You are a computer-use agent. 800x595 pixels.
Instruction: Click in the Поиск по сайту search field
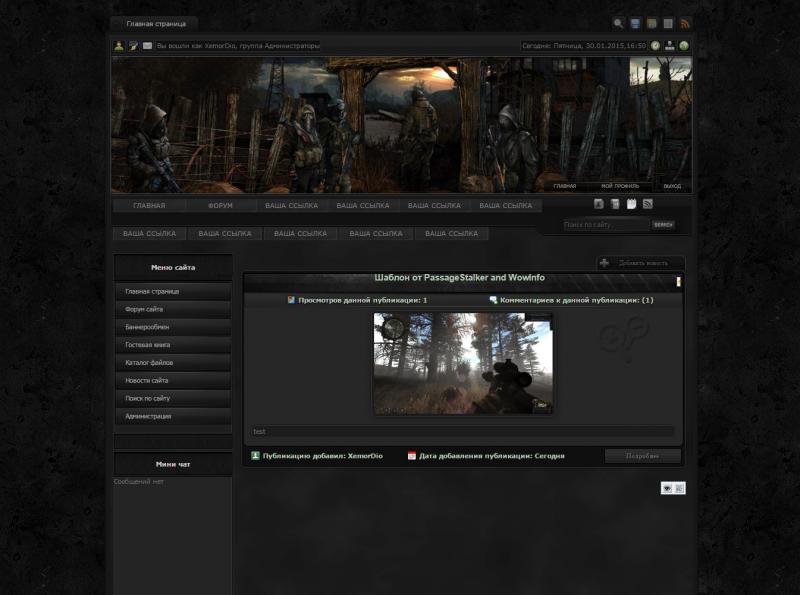click(605, 225)
